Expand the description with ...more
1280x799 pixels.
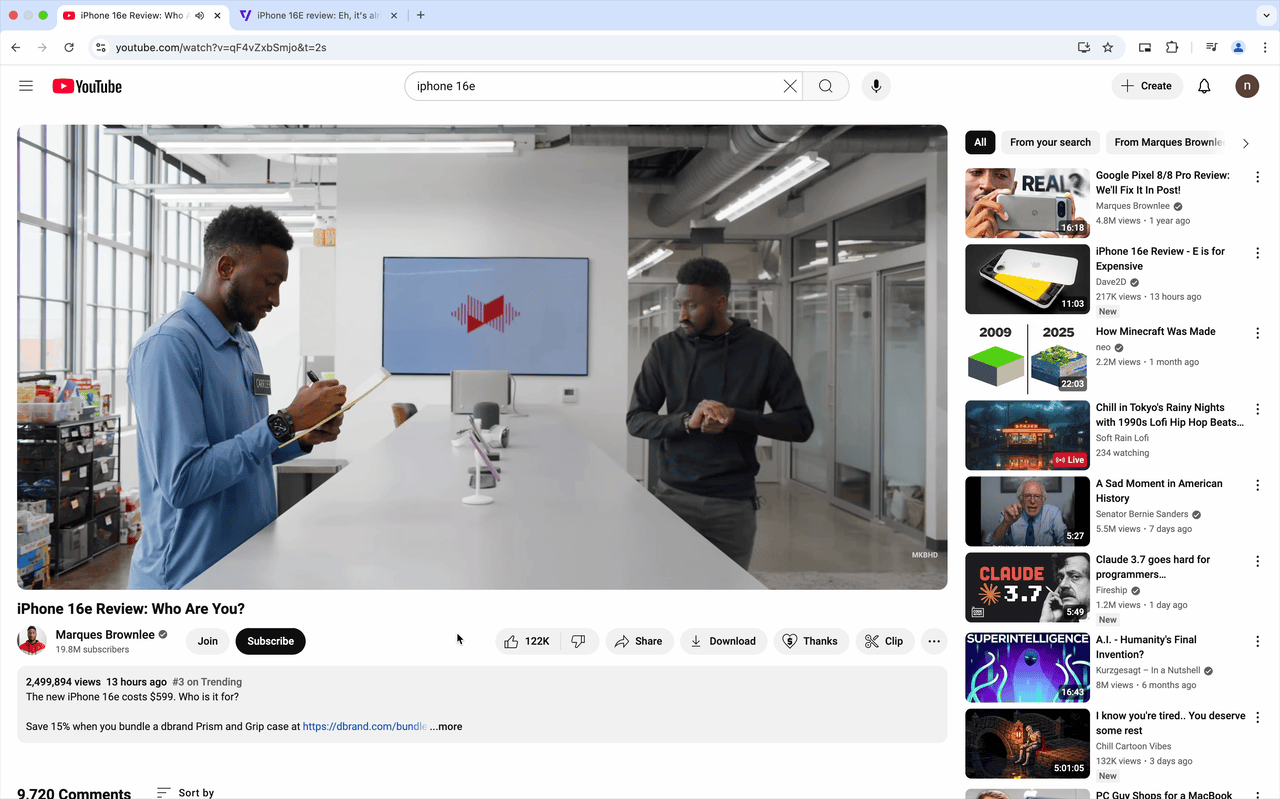pyautogui.click(x=446, y=726)
